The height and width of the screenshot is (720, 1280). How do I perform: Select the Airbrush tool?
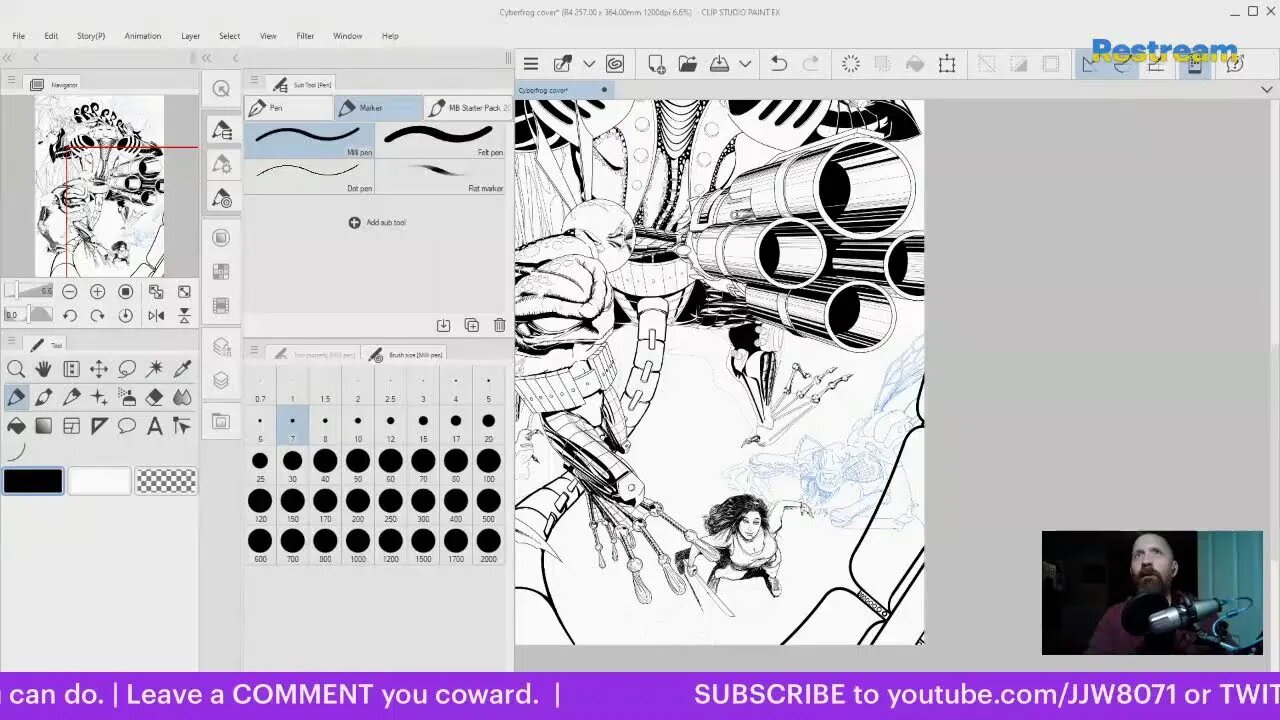pos(127,397)
